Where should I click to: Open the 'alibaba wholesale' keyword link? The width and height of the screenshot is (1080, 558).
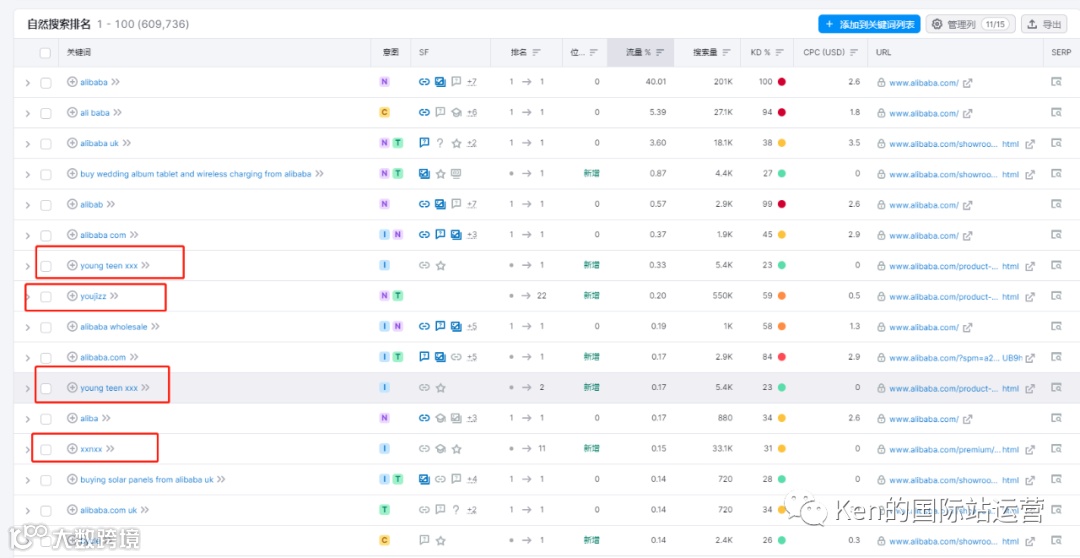[x=114, y=327]
